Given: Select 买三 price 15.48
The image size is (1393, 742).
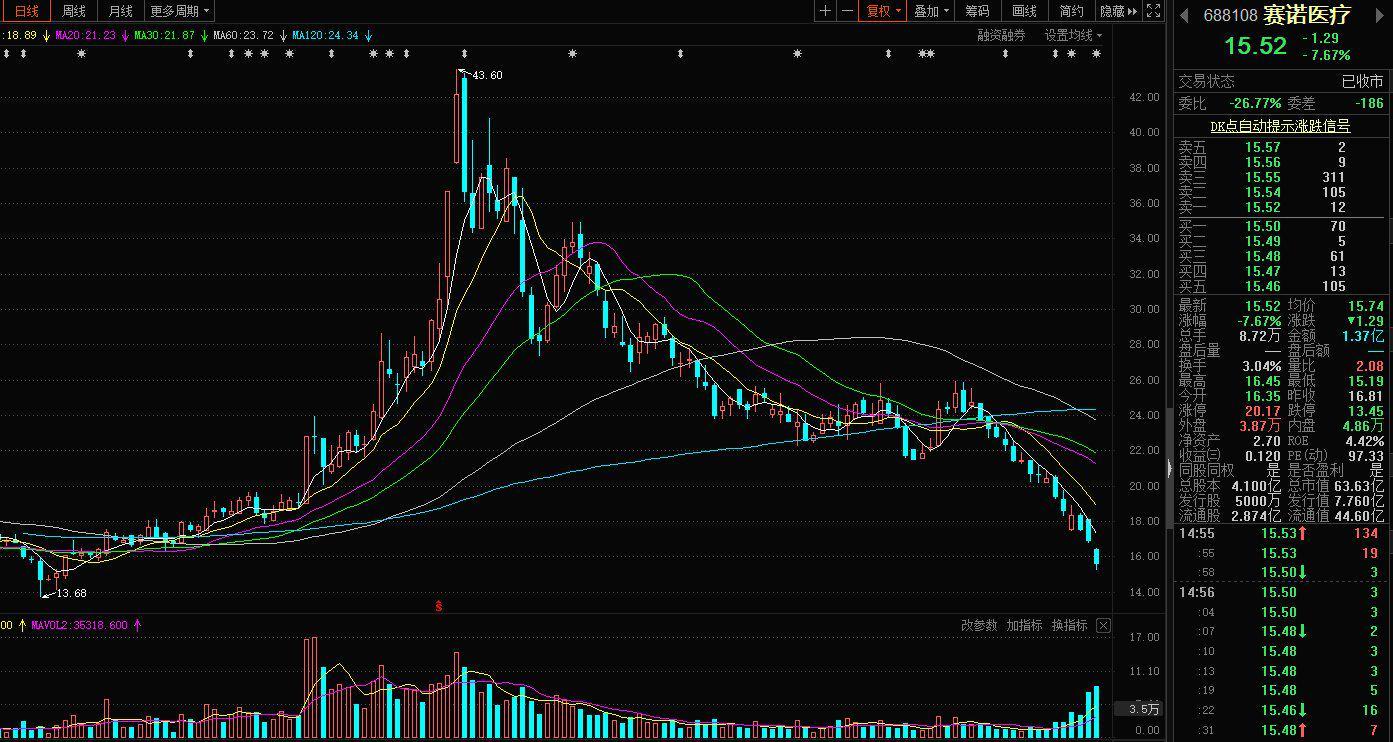Looking at the screenshot, I should pyautogui.click(x=1262, y=256).
